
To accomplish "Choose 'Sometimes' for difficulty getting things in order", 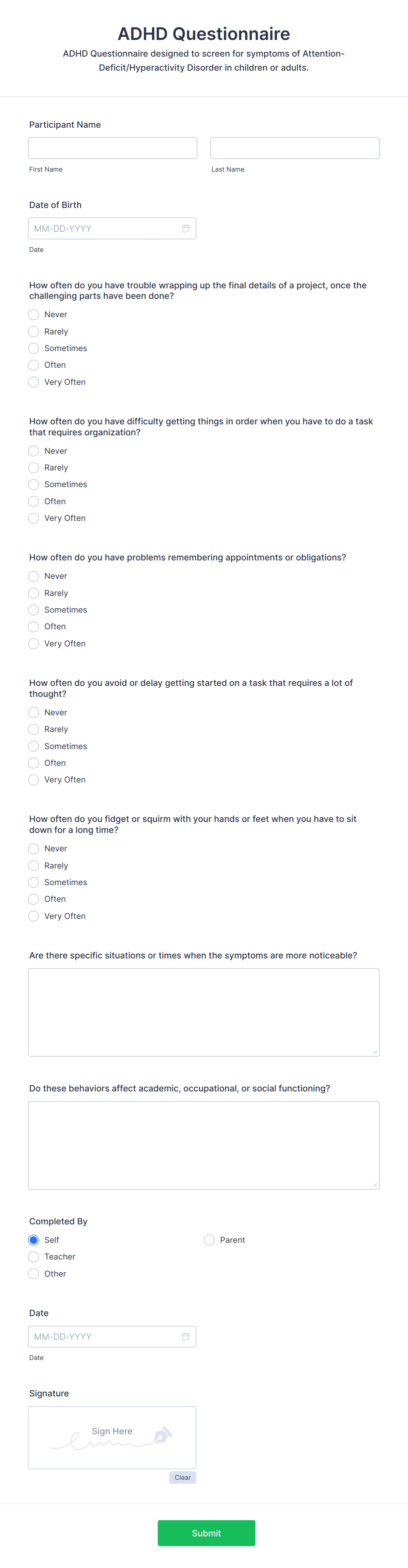I will click(33, 484).
